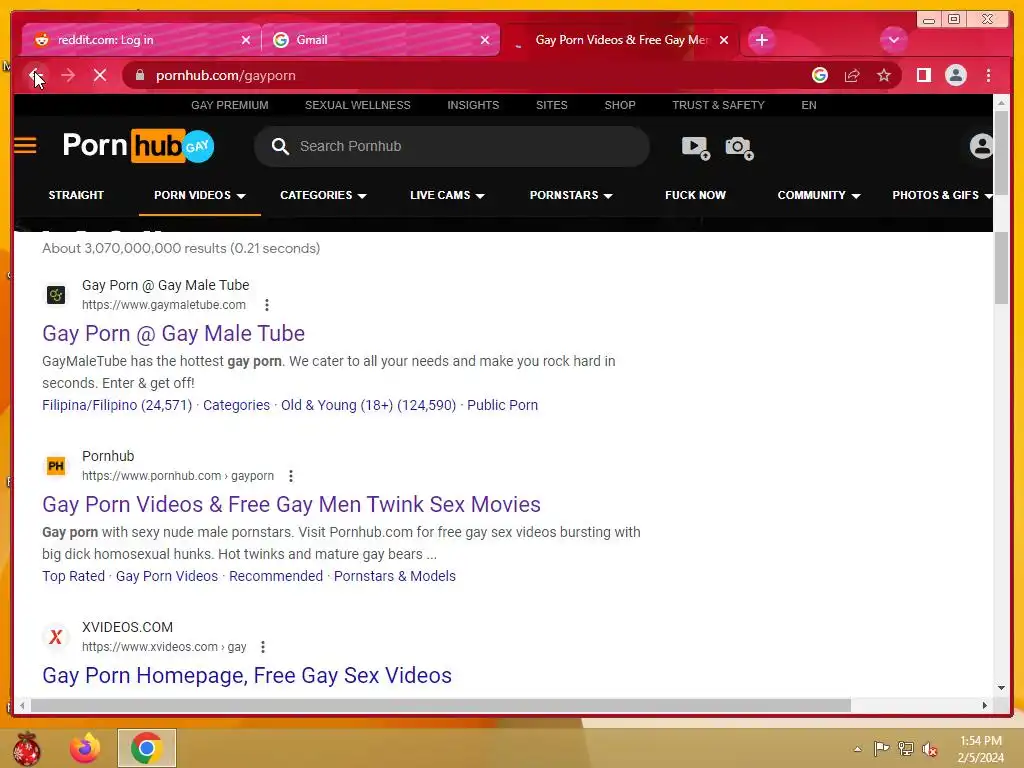Switch to the reddit.com Log in tab
The image size is (1024, 768).
pyautogui.click(x=141, y=40)
